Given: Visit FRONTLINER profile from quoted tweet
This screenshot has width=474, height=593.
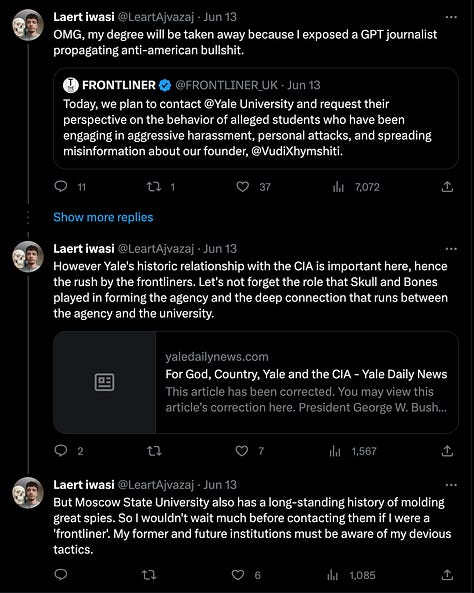Looking at the screenshot, I should coord(118,85).
